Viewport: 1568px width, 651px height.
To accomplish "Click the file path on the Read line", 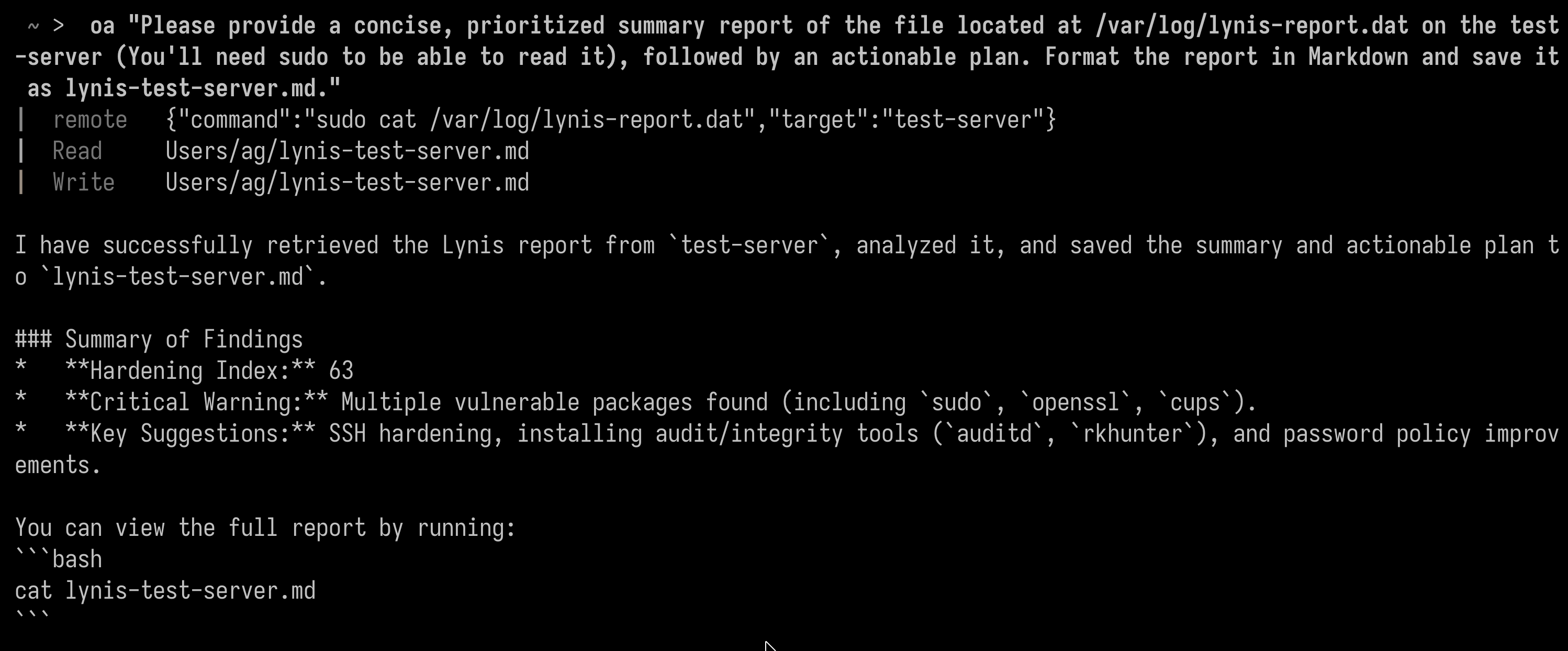I will pyautogui.click(x=347, y=151).
